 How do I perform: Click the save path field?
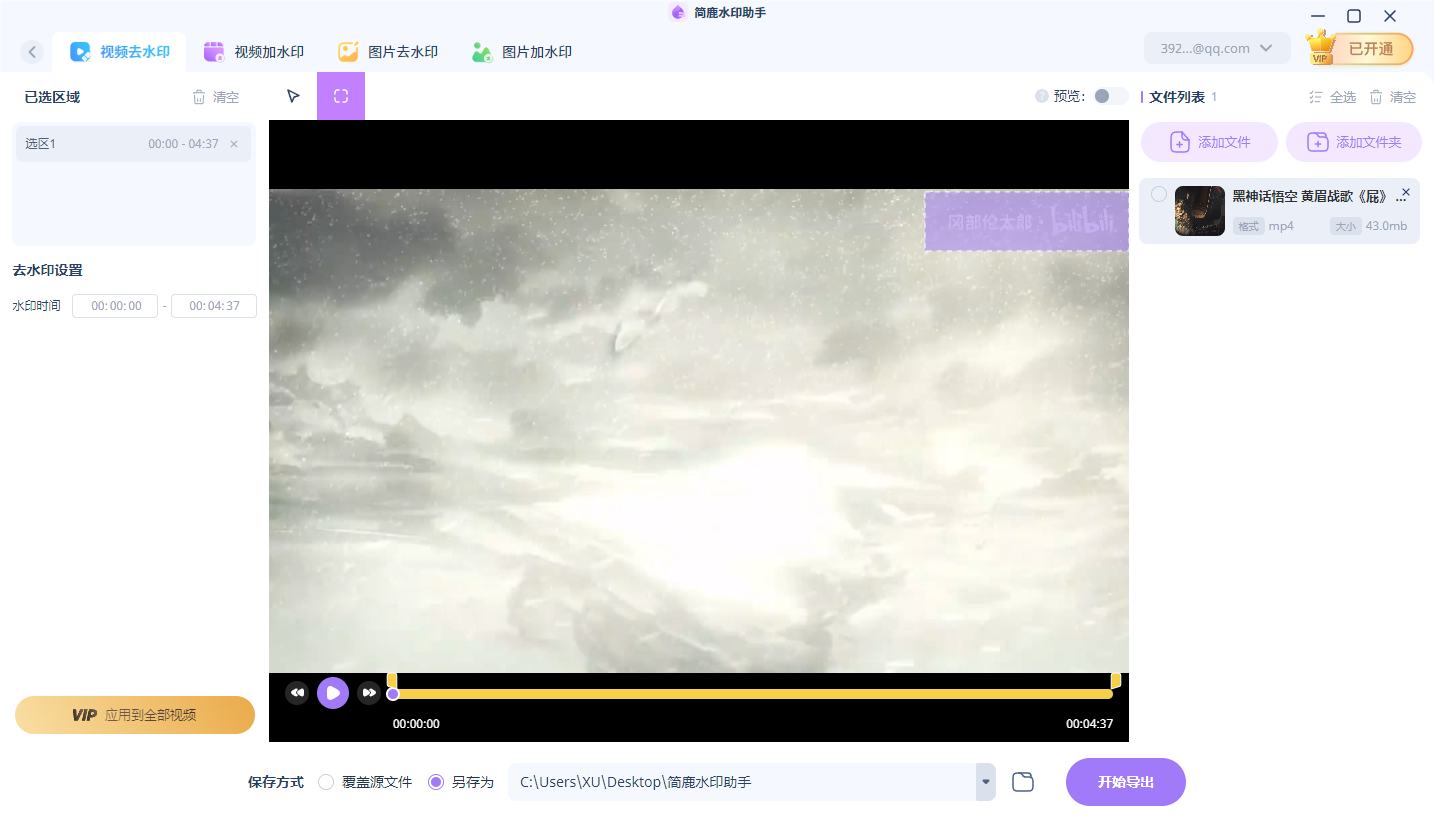(742, 782)
